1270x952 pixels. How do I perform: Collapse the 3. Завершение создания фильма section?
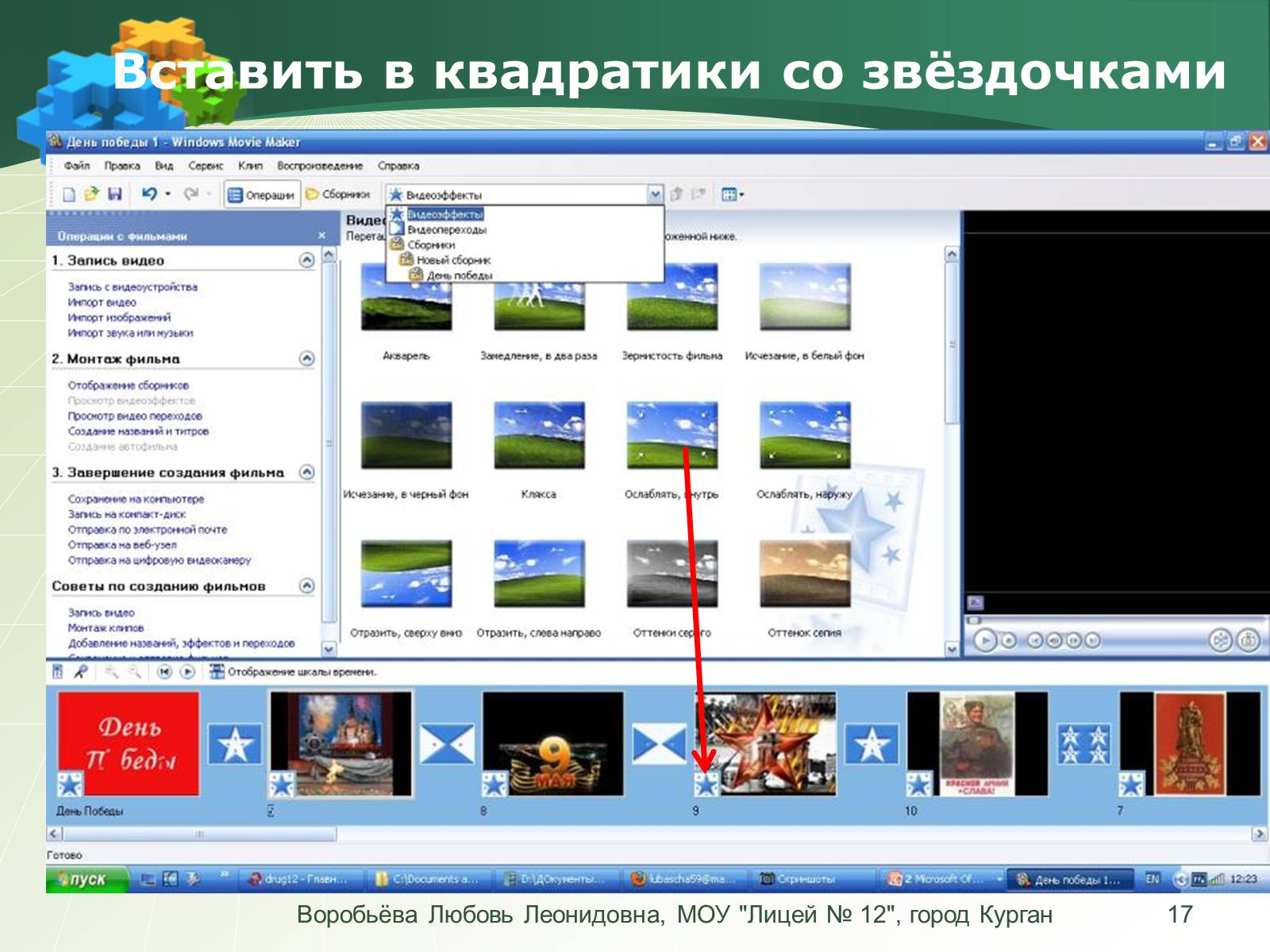(306, 472)
